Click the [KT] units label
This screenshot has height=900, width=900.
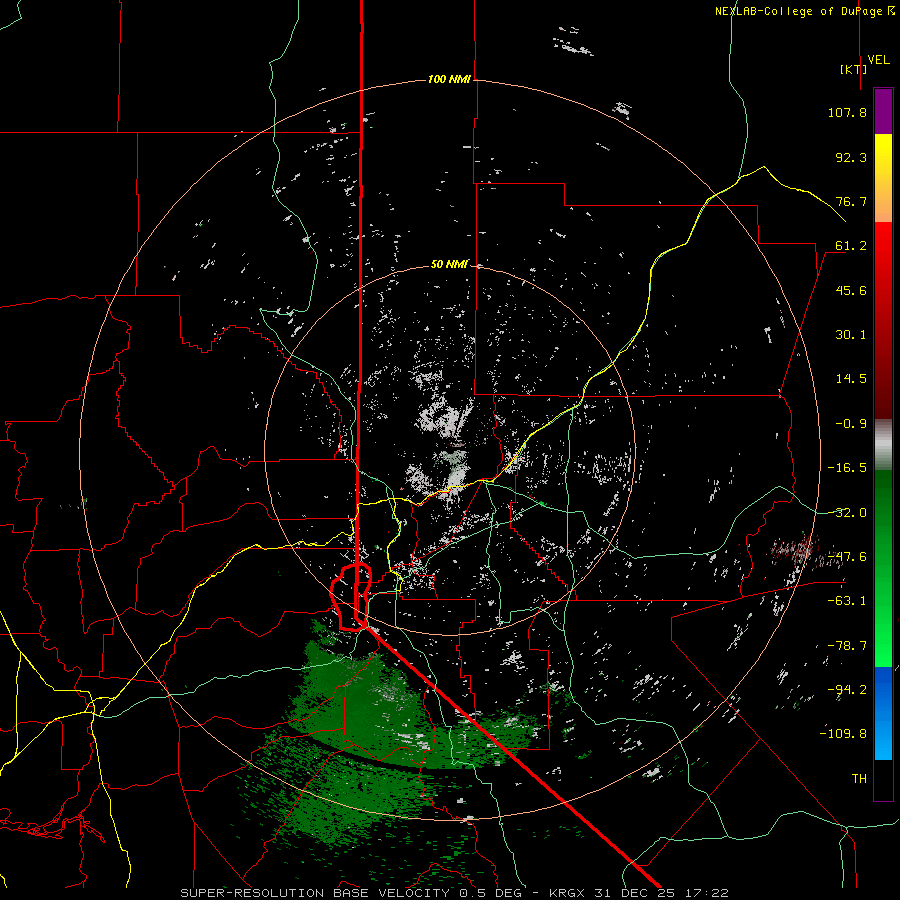pos(854,69)
